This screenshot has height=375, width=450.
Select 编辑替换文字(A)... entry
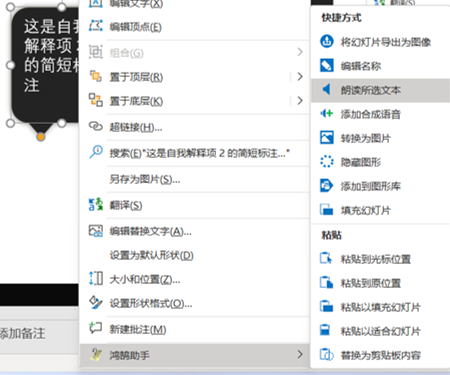coord(194,231)
